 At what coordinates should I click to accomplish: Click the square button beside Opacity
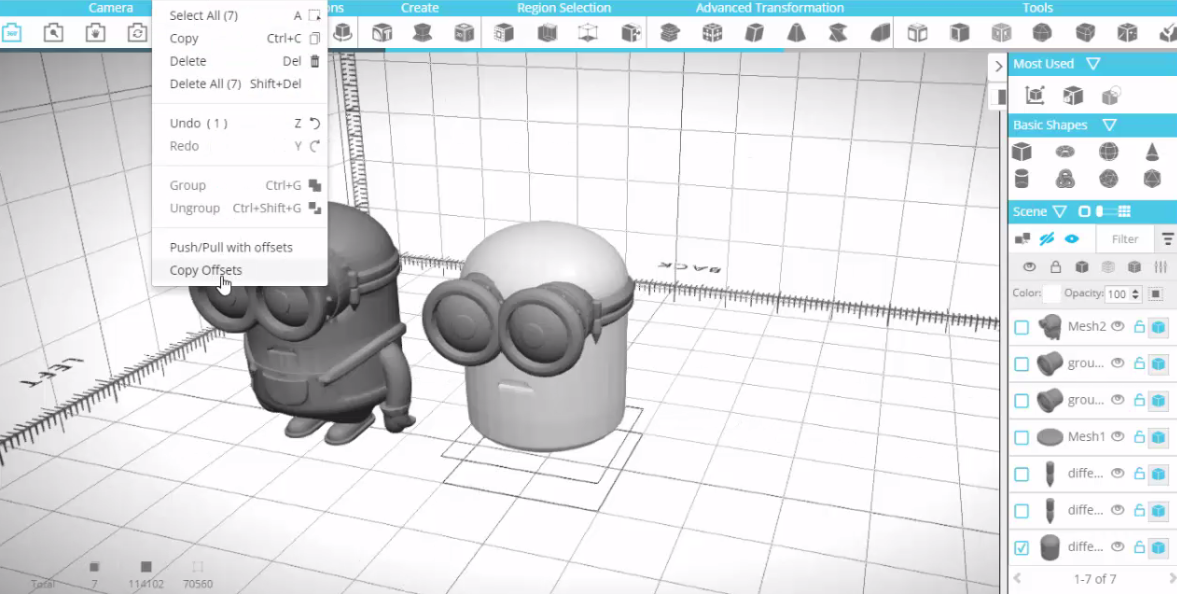[1155, 294]
